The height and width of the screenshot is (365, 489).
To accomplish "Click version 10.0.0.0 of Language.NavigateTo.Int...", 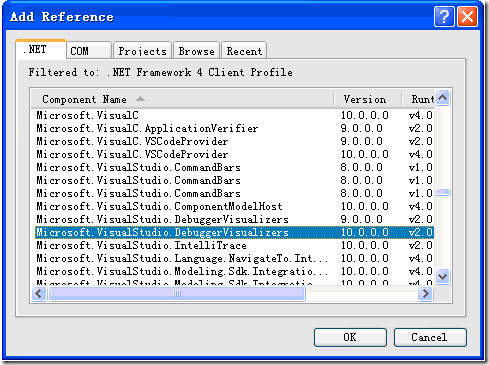I will [x=364, y=258].
